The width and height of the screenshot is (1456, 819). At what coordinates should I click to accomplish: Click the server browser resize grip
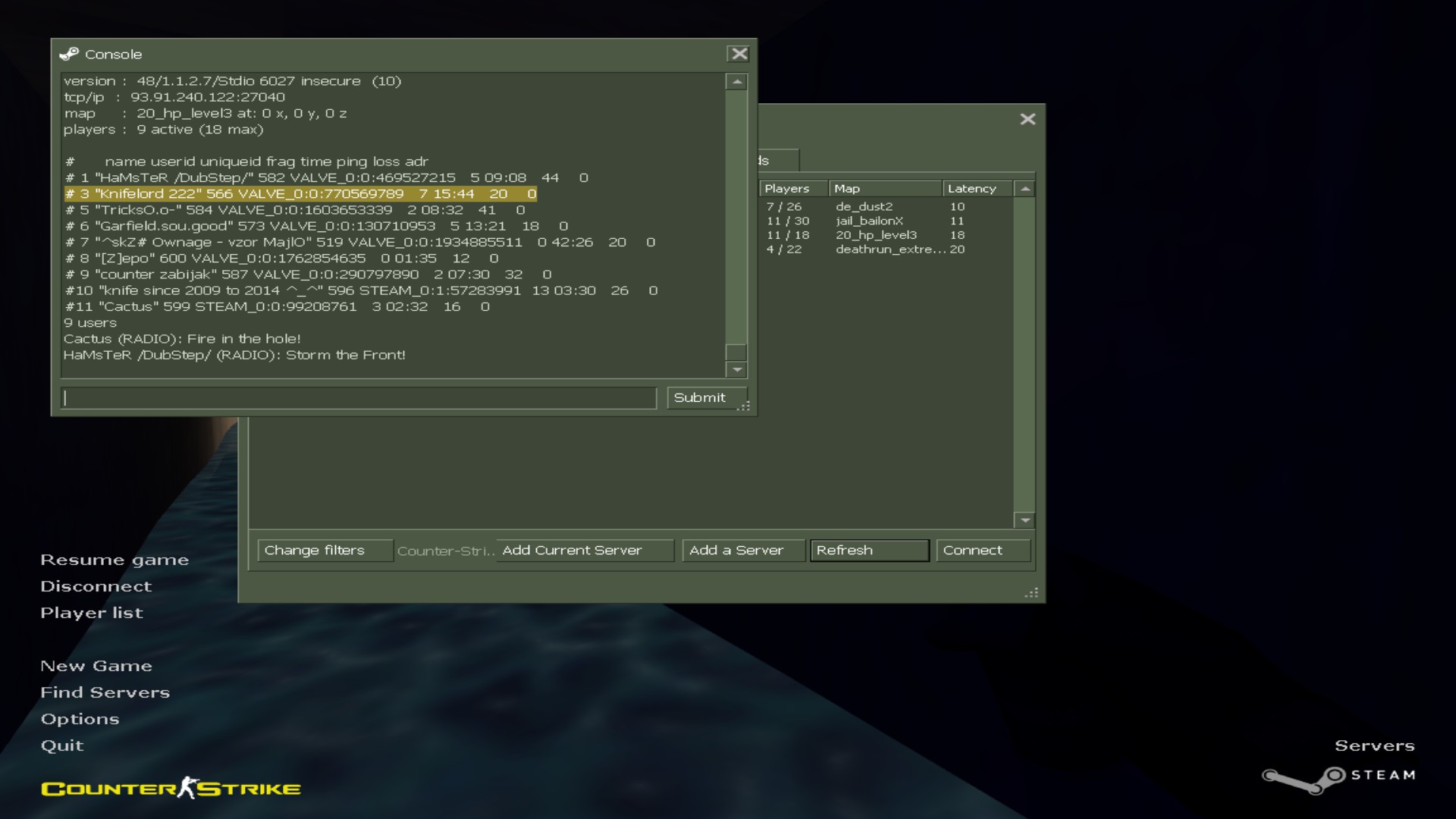coord(1032,593)
